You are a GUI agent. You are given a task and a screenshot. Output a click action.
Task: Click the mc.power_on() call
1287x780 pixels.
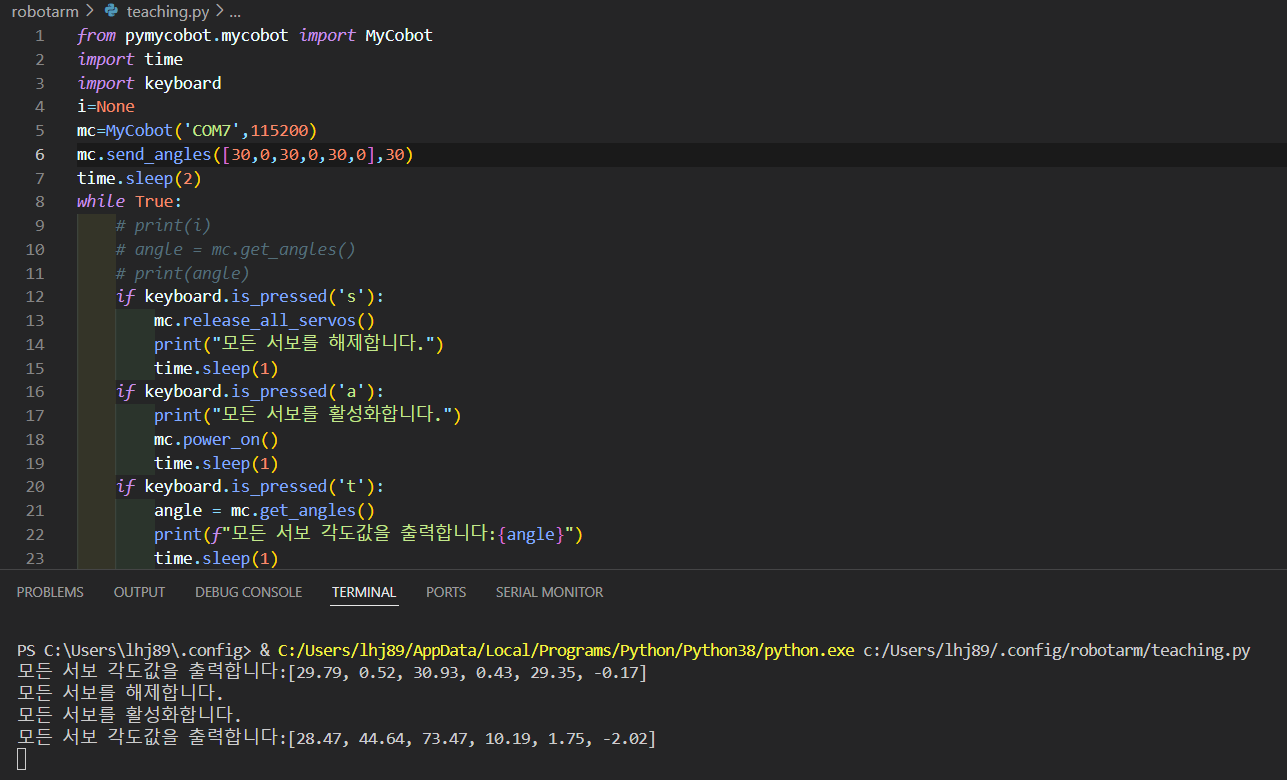216,439
